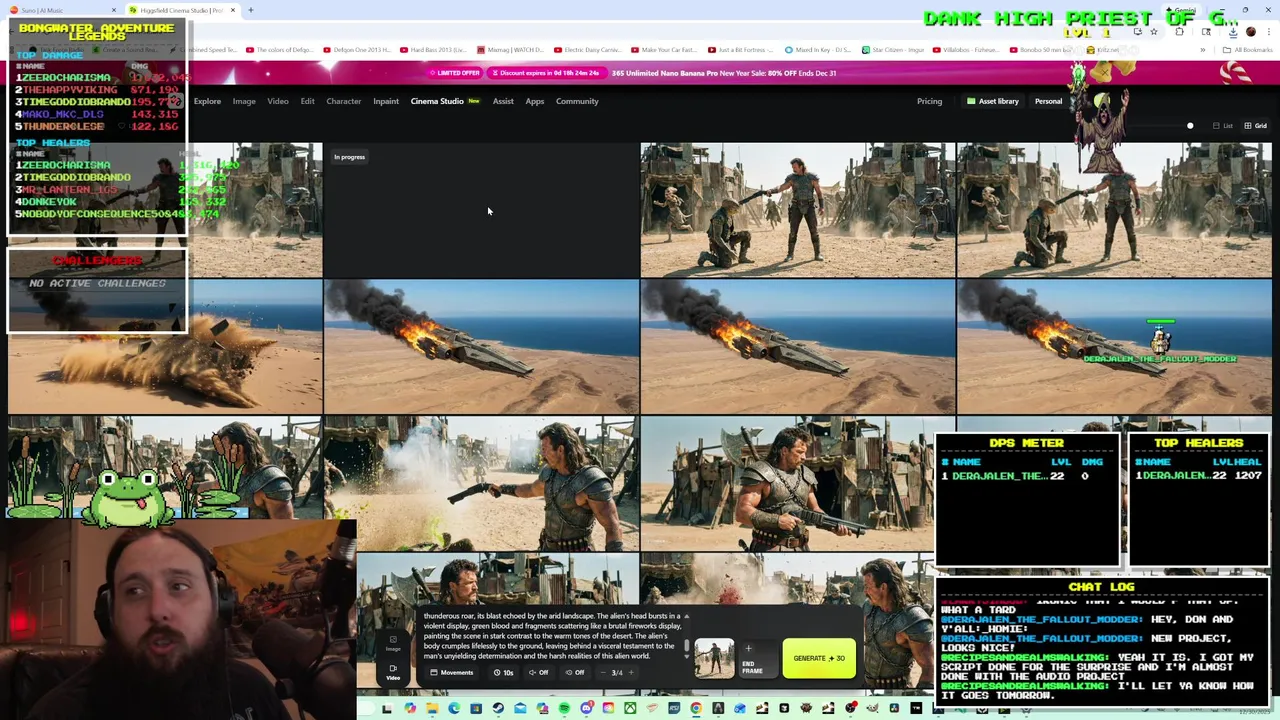The image size is (1280, 720).
Task: Open the Character nav item
Action: click(x=343, y=101)
